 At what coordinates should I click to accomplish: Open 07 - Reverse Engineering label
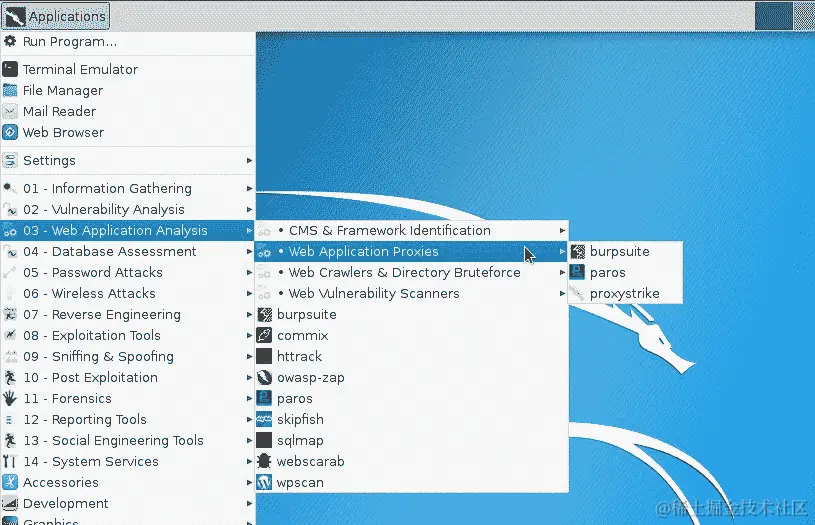tap(102, 315)
